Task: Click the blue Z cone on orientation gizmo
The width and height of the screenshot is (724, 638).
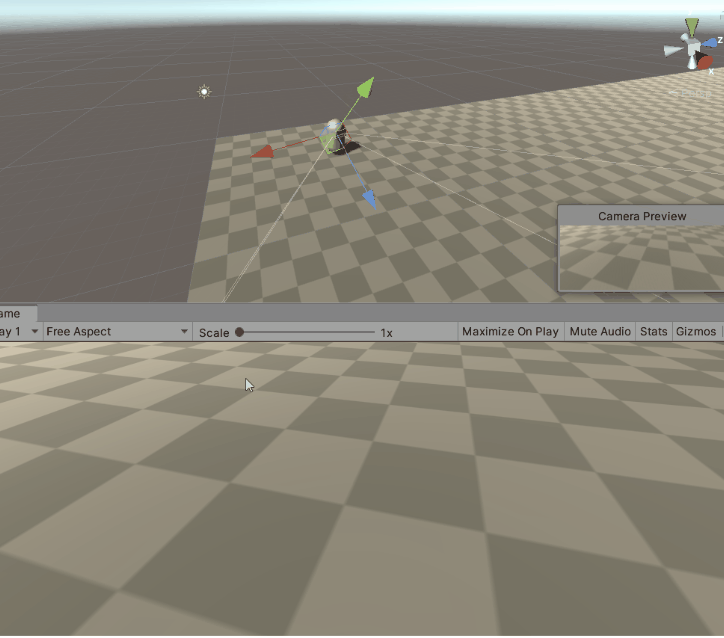Action: 710,43
